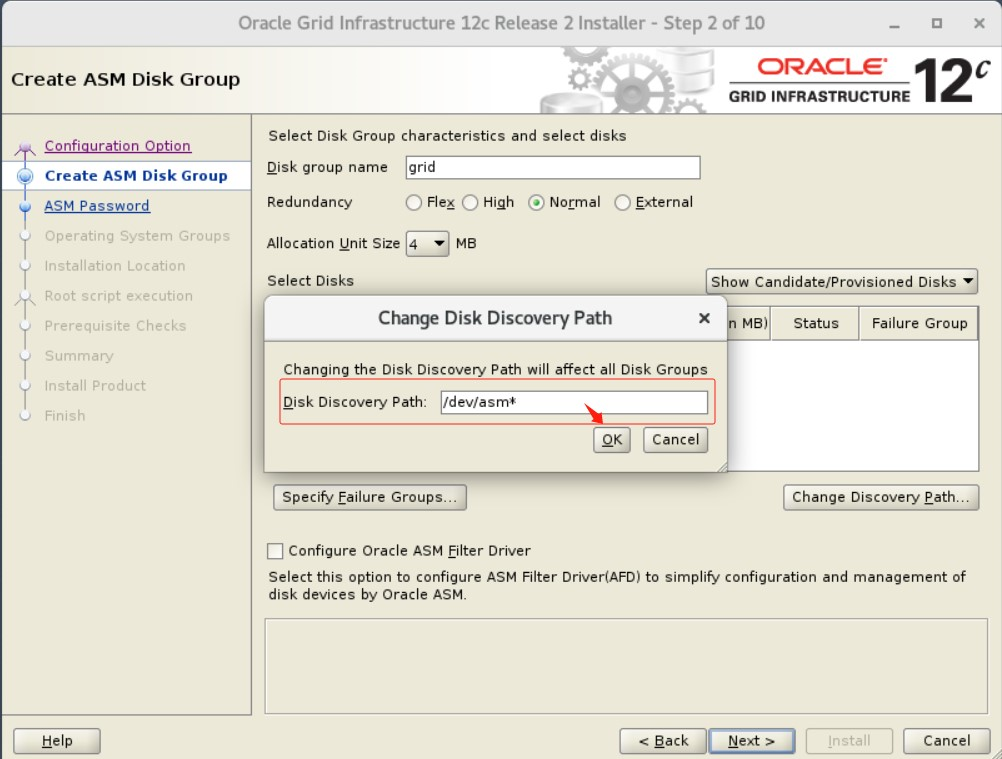Click OK in Change Disk Discovery Path dialog

(612, 440)
